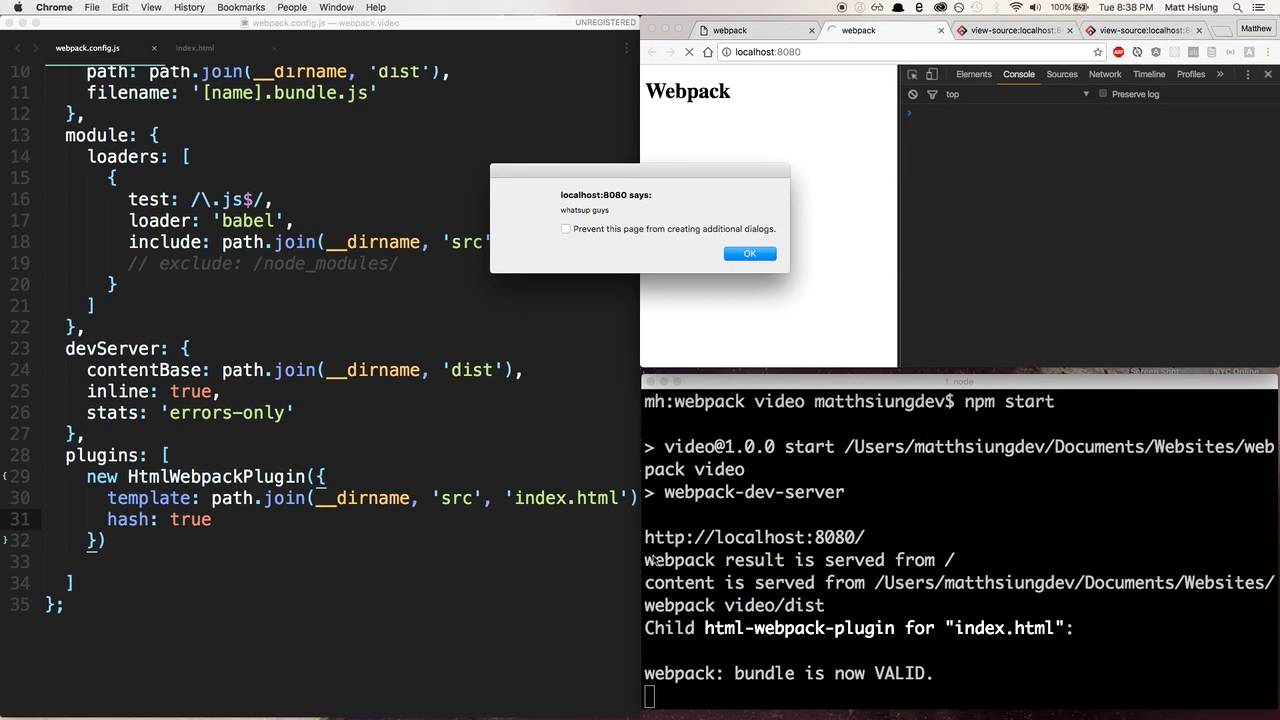
Task: Bookmark this page with the star icon
Action: click(x=1097, y=52)
